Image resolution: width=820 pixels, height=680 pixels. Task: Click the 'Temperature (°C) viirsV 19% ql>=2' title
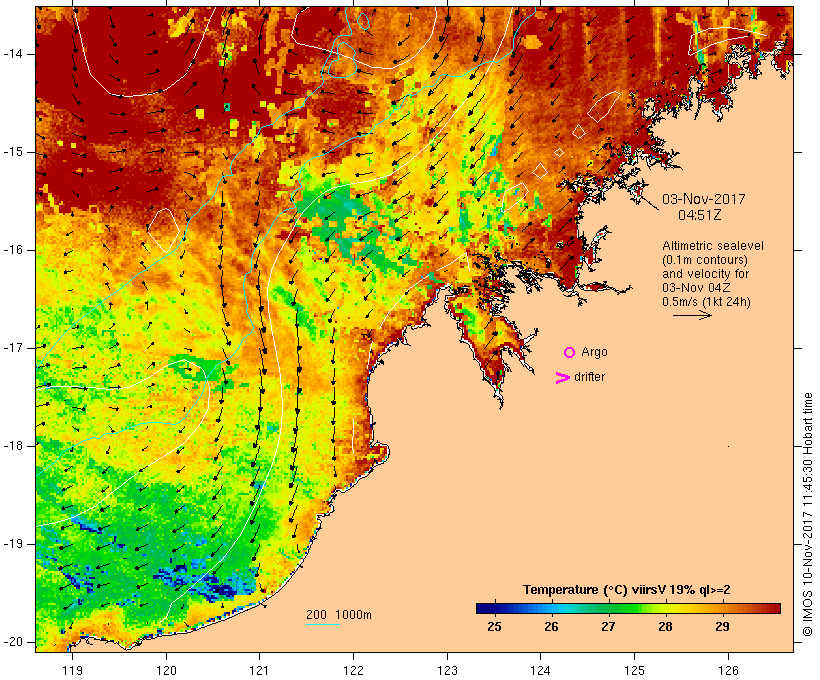(627, 590)
